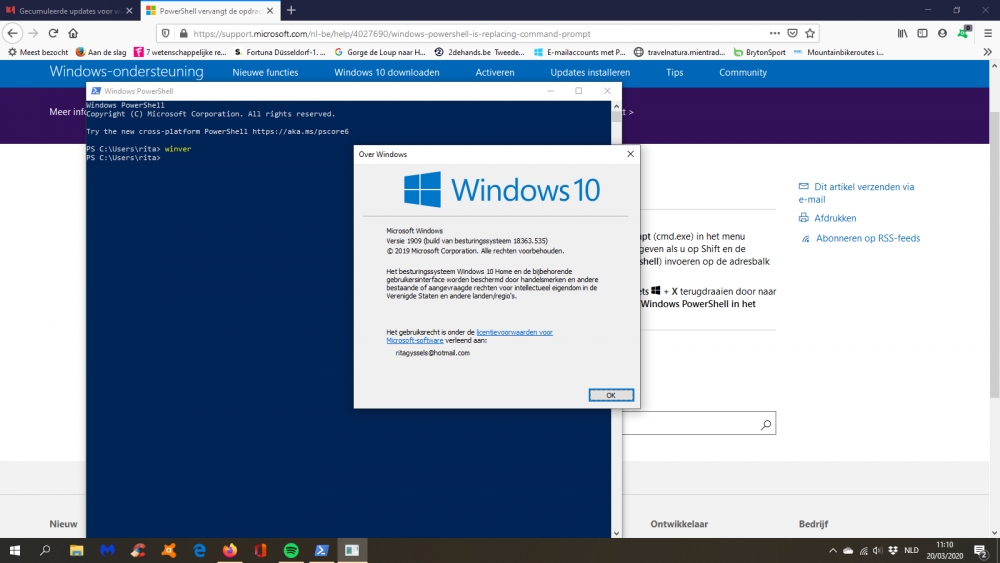Show hidden system tray icons chevron

click(833, 550)
